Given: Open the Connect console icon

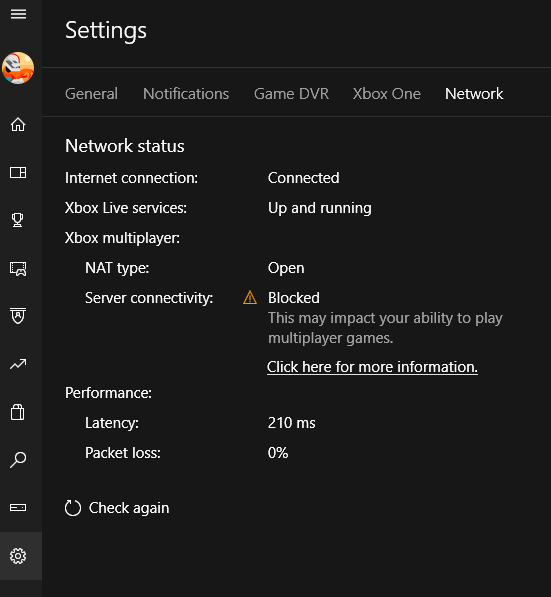Looking at the screenshot, I should point(18,508).
